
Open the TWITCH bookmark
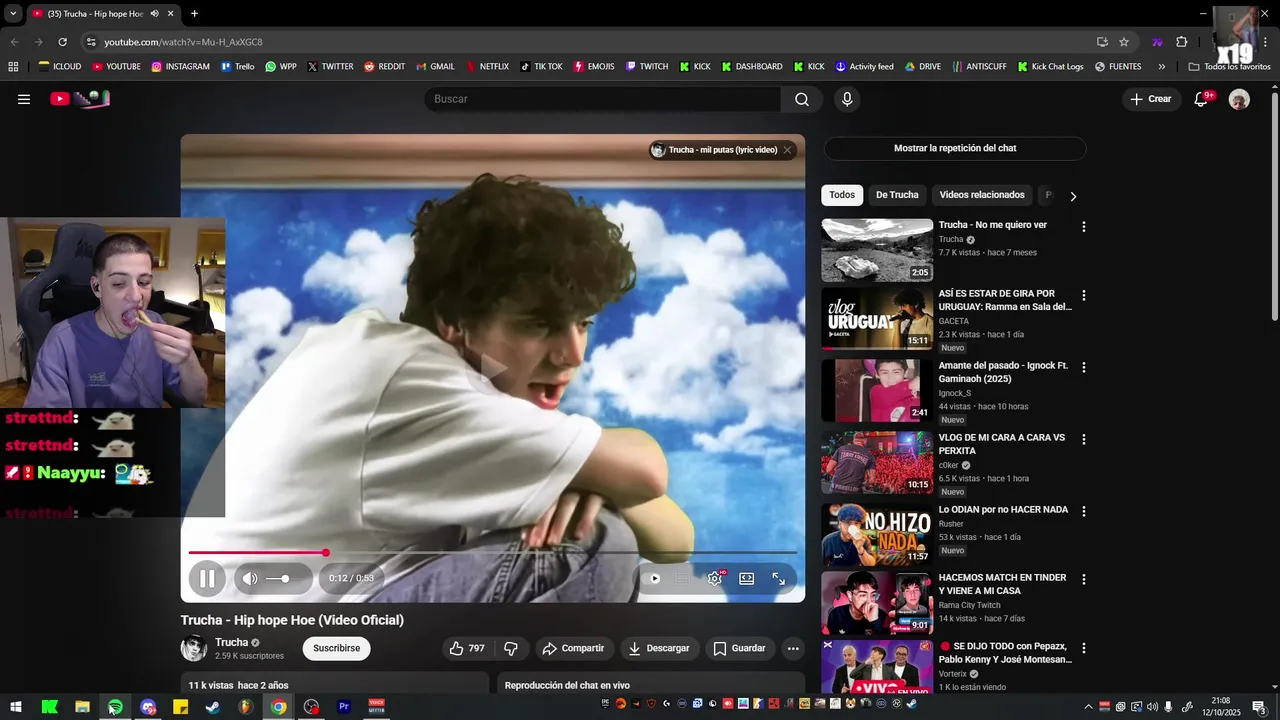647,67
